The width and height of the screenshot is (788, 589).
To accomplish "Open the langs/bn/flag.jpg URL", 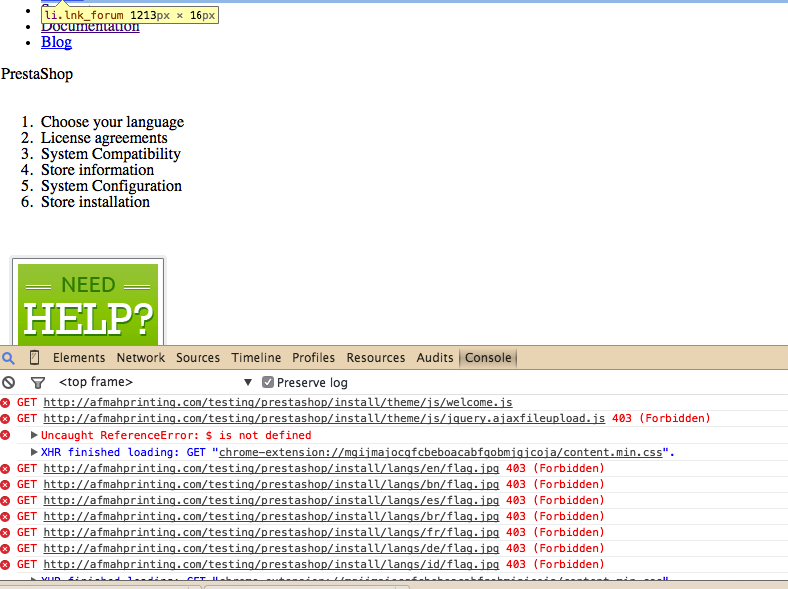I will 271,485.
